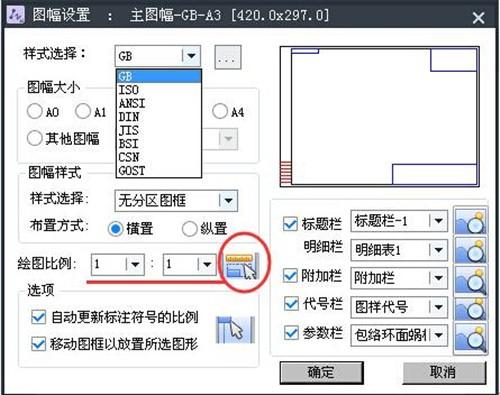Preview the 附加栏 style

coord(470,279)
